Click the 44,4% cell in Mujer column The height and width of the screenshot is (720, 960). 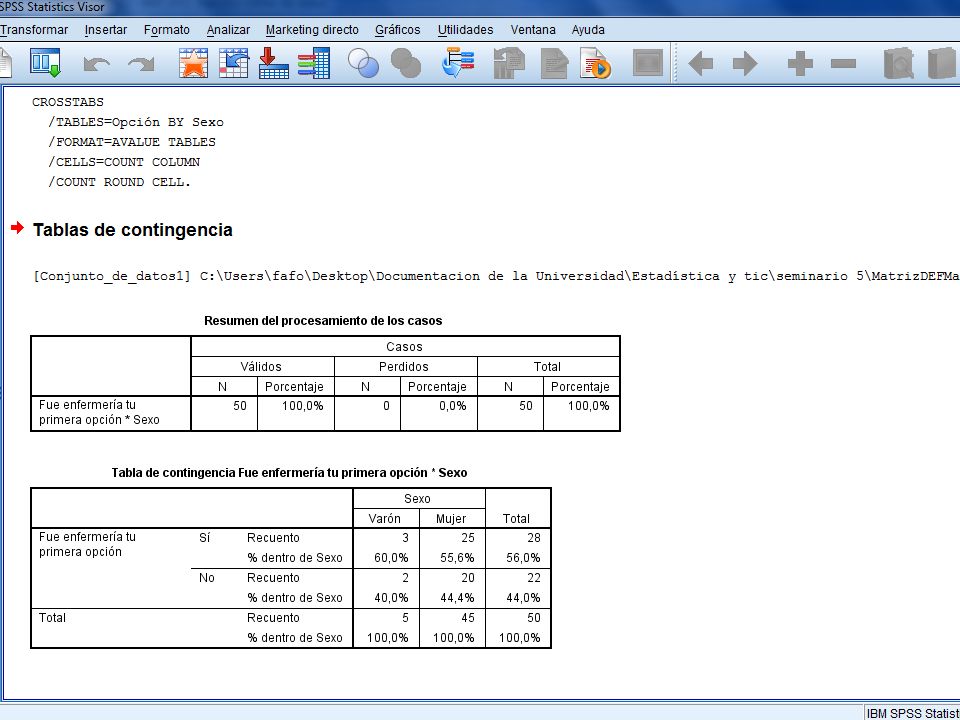(x=457, y=598)
